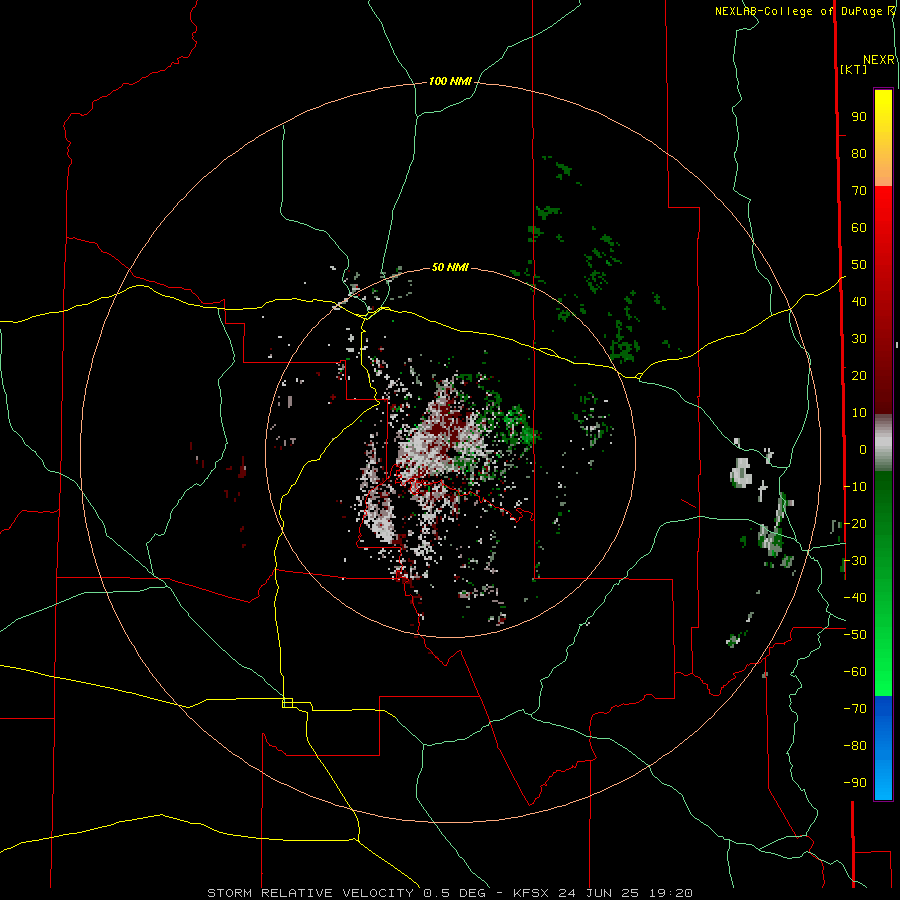
Task: Select the 60 value on the velocity scale
Action: (x=859, y=228)
